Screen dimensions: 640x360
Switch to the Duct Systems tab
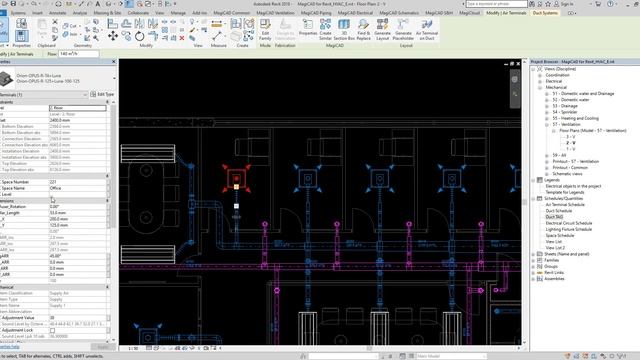[545, 13]
